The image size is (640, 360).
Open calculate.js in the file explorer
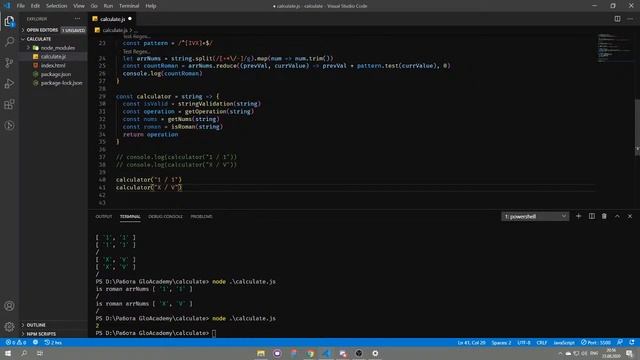pyautogui.click(x=53, y=56)
